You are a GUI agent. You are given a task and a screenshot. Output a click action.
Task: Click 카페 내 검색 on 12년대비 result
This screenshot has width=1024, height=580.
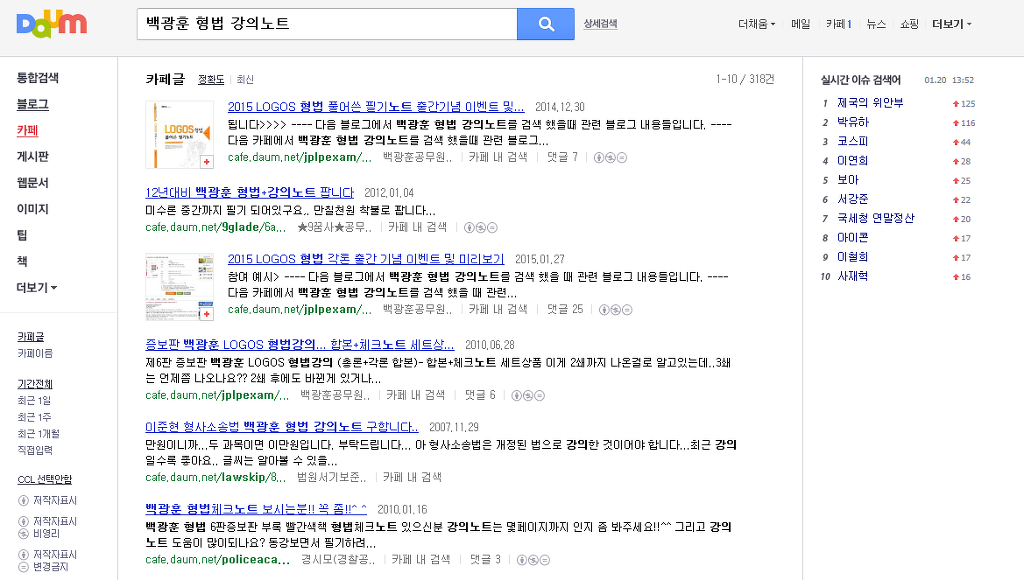click(418, 227)
